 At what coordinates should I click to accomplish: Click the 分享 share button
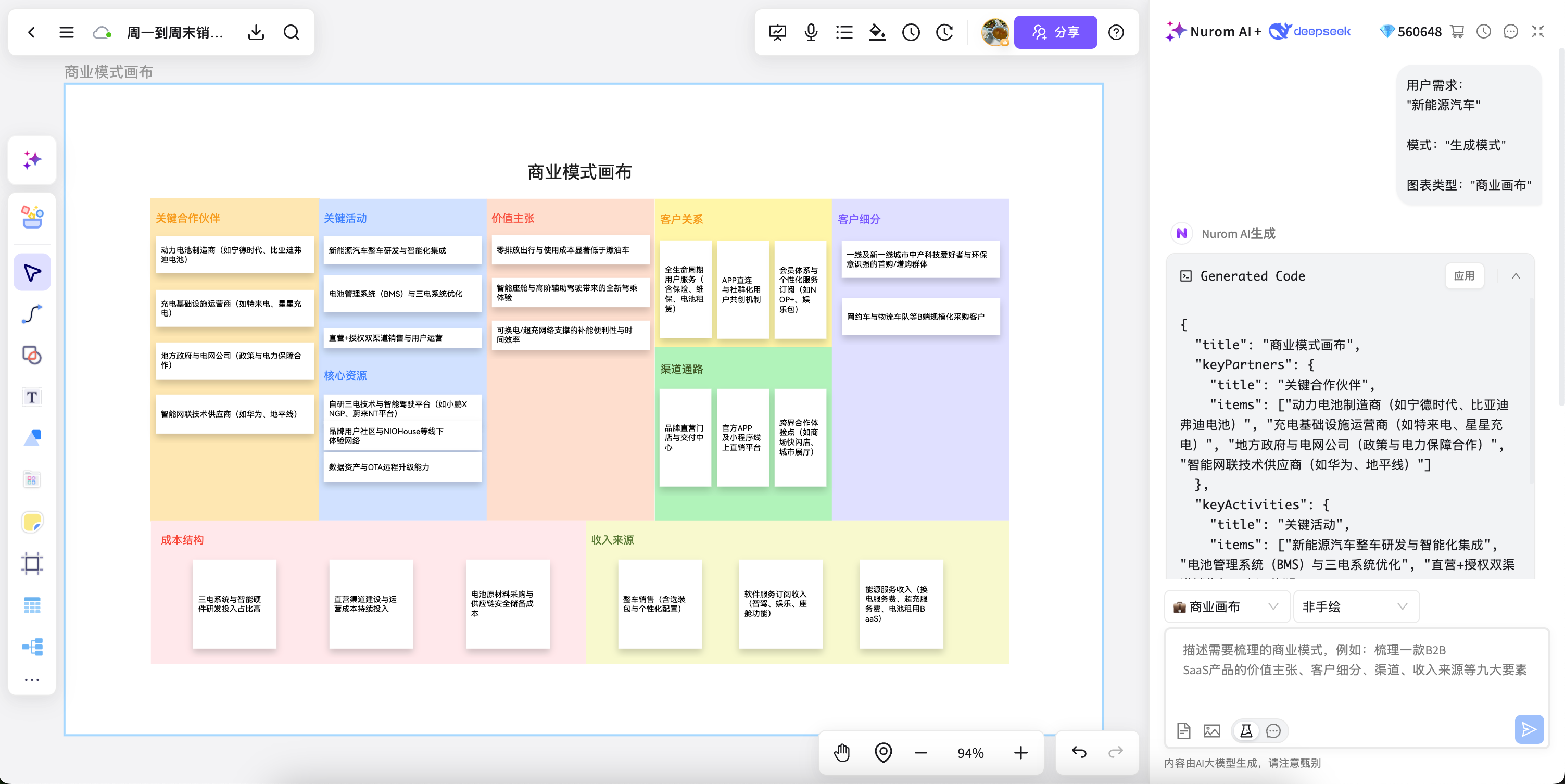click(x=1056, y=32)
